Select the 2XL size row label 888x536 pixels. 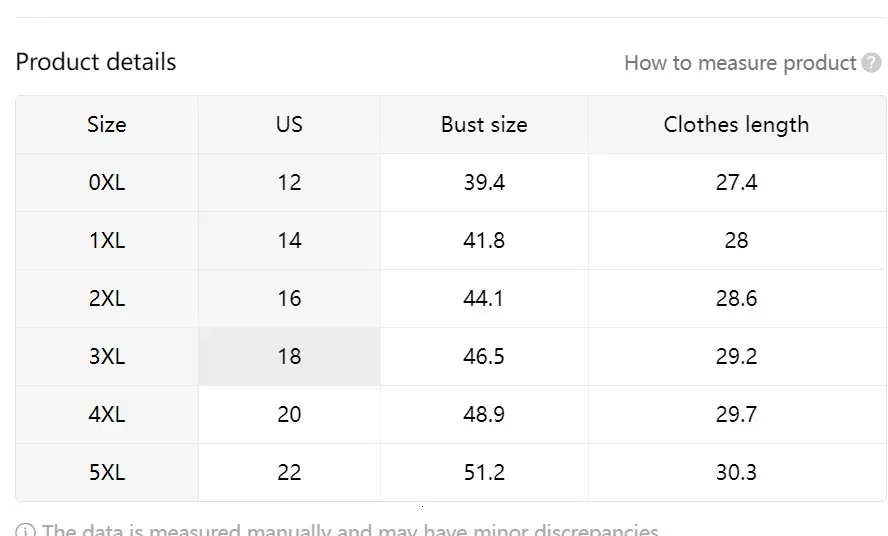[107, 298]
